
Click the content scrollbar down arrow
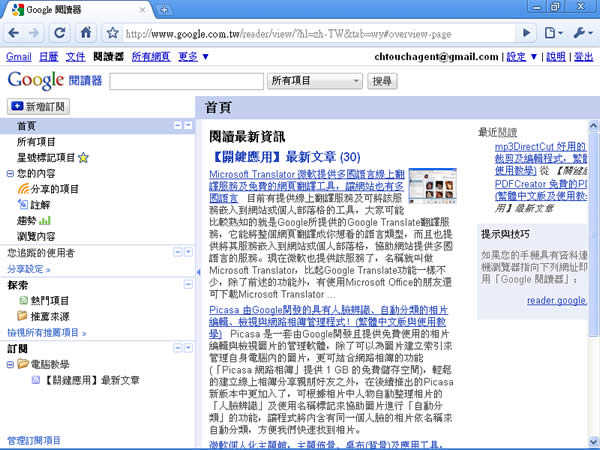(593, 442)
